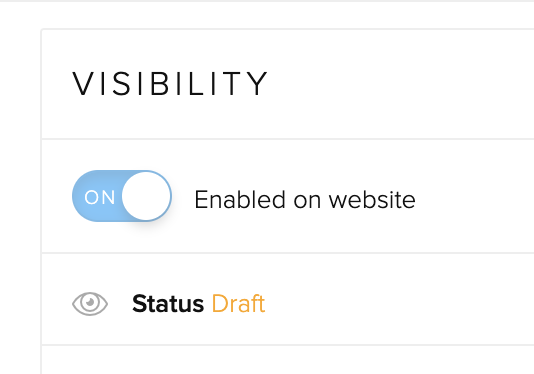534x374 pixels.
Task: Click the gray strip at the window top
Action: 267,1
